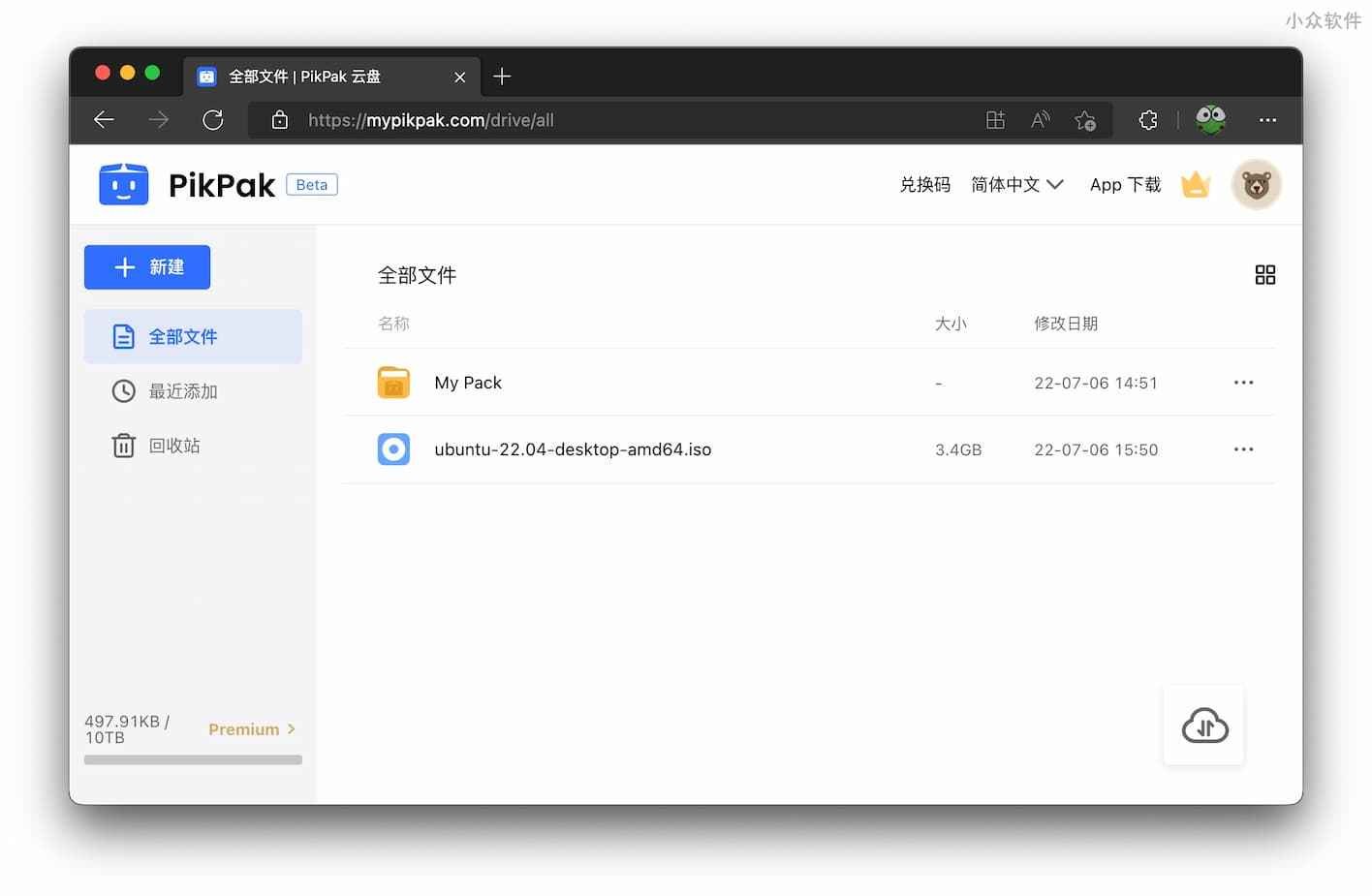Sort by 修改日期 column header
Image resolution: width=1372 pixels, height=896 pixels.
pos(1066,324)
